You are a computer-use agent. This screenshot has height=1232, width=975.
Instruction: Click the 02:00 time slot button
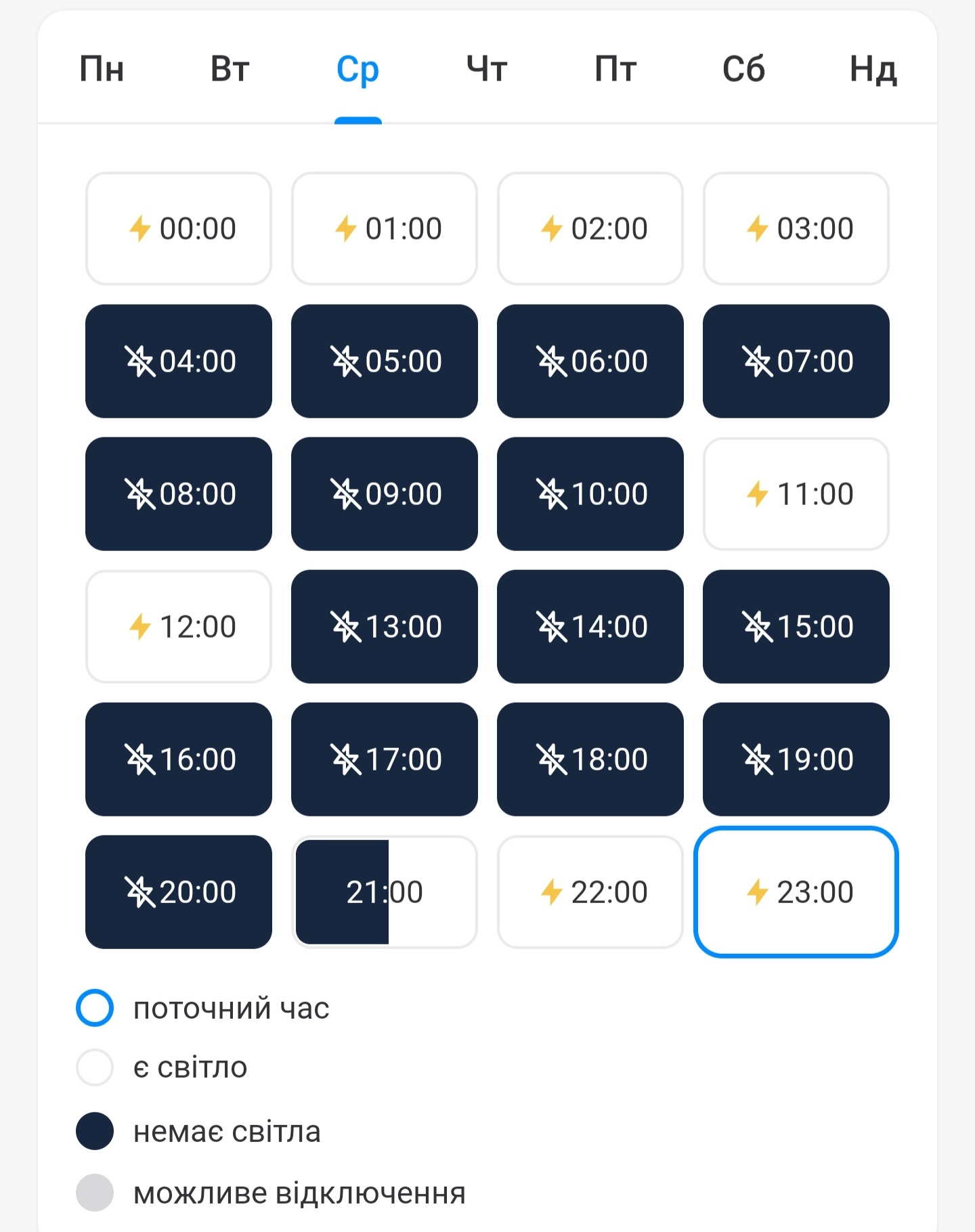pos(590,229)
